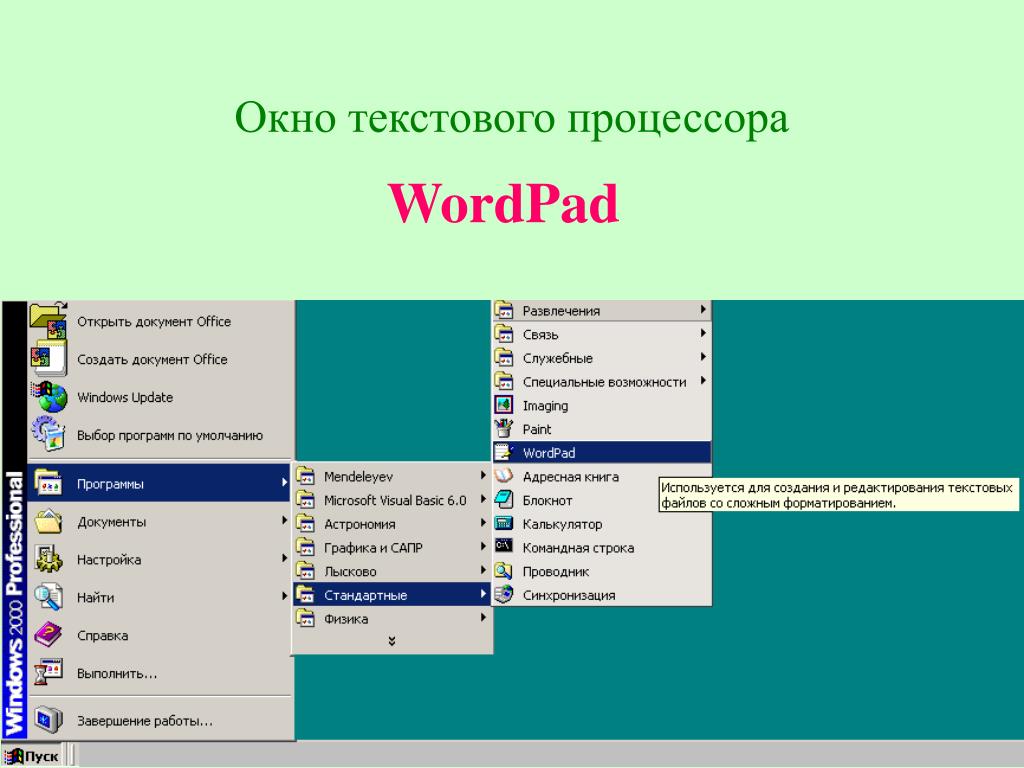Click the Адресная книга icon
Screen dimensions: 1024x768
click(504, 476)
